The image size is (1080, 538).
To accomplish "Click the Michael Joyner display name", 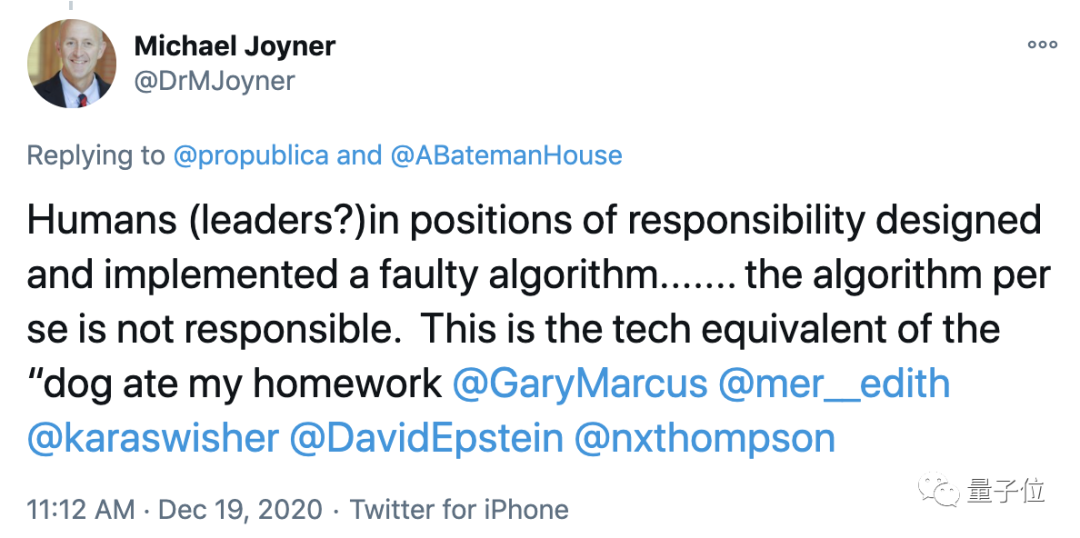I will [234, 45].
